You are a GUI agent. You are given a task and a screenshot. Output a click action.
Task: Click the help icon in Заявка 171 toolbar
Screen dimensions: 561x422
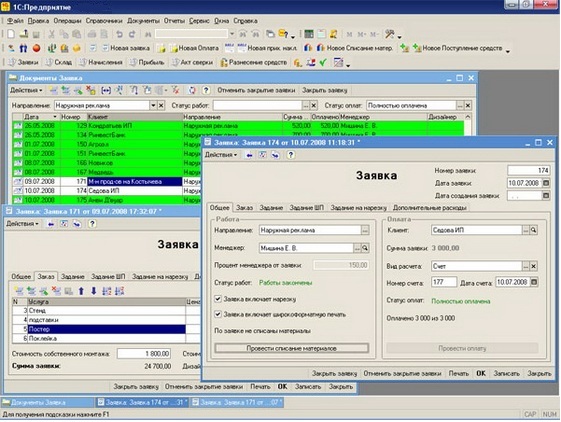tap(92, 224)
